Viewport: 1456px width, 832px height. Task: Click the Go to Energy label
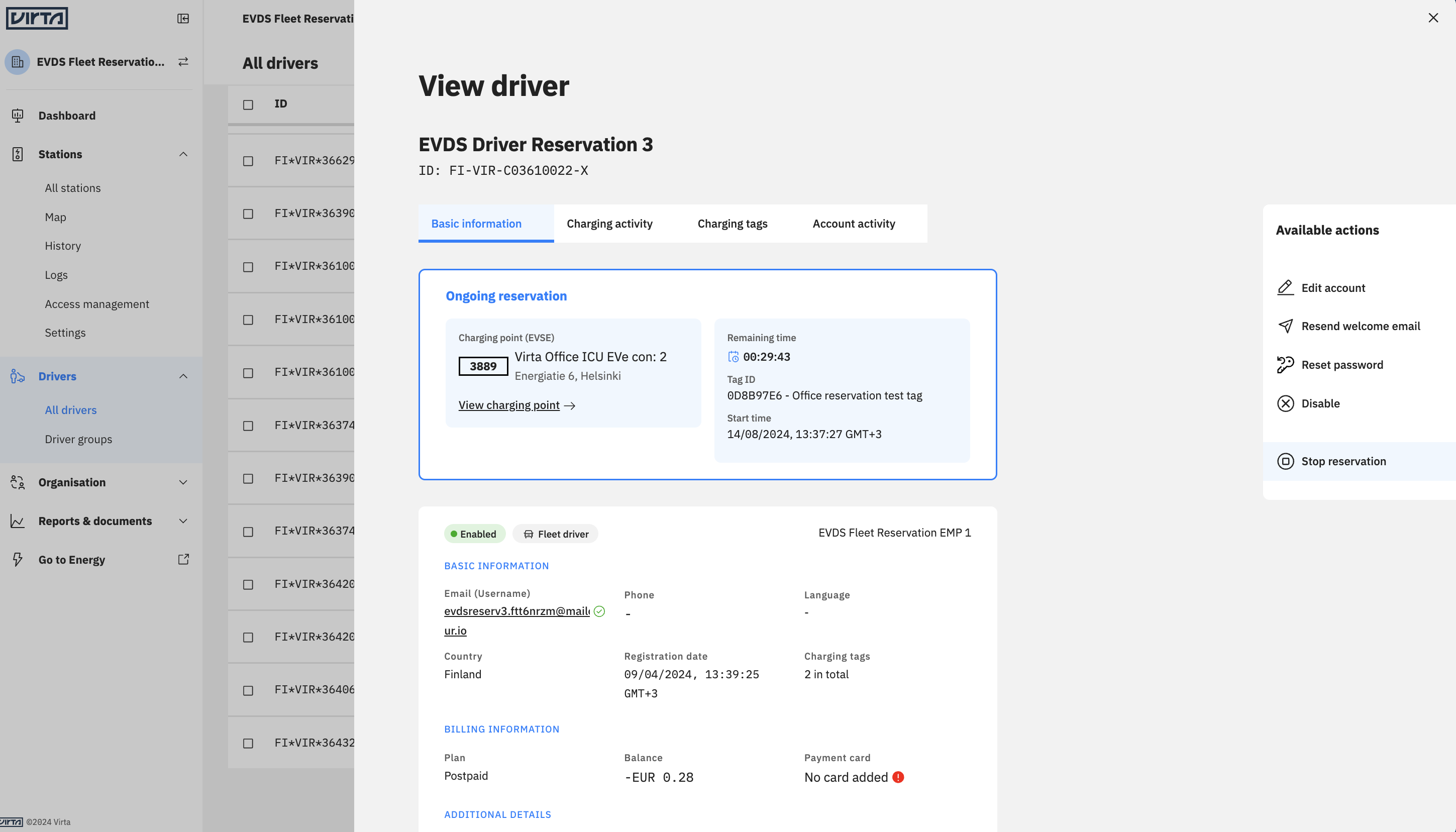71,559
